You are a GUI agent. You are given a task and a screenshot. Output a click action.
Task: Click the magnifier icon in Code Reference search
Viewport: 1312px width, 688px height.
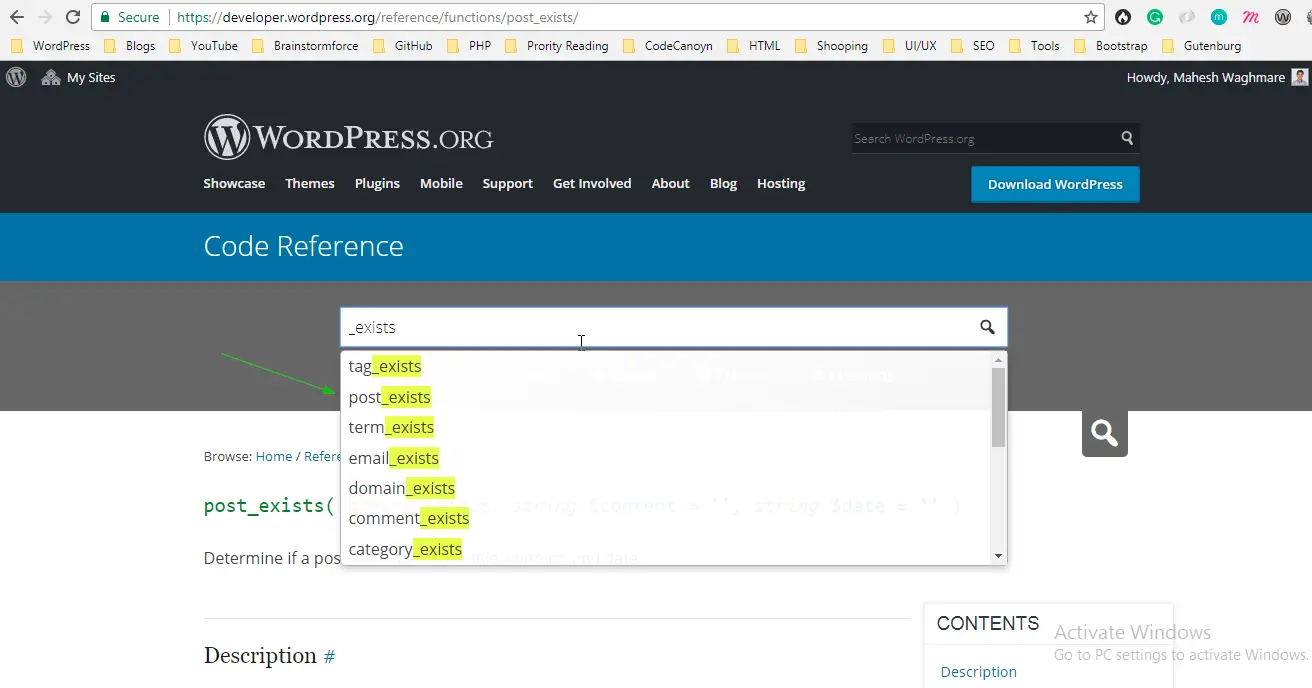coord(987,327)
